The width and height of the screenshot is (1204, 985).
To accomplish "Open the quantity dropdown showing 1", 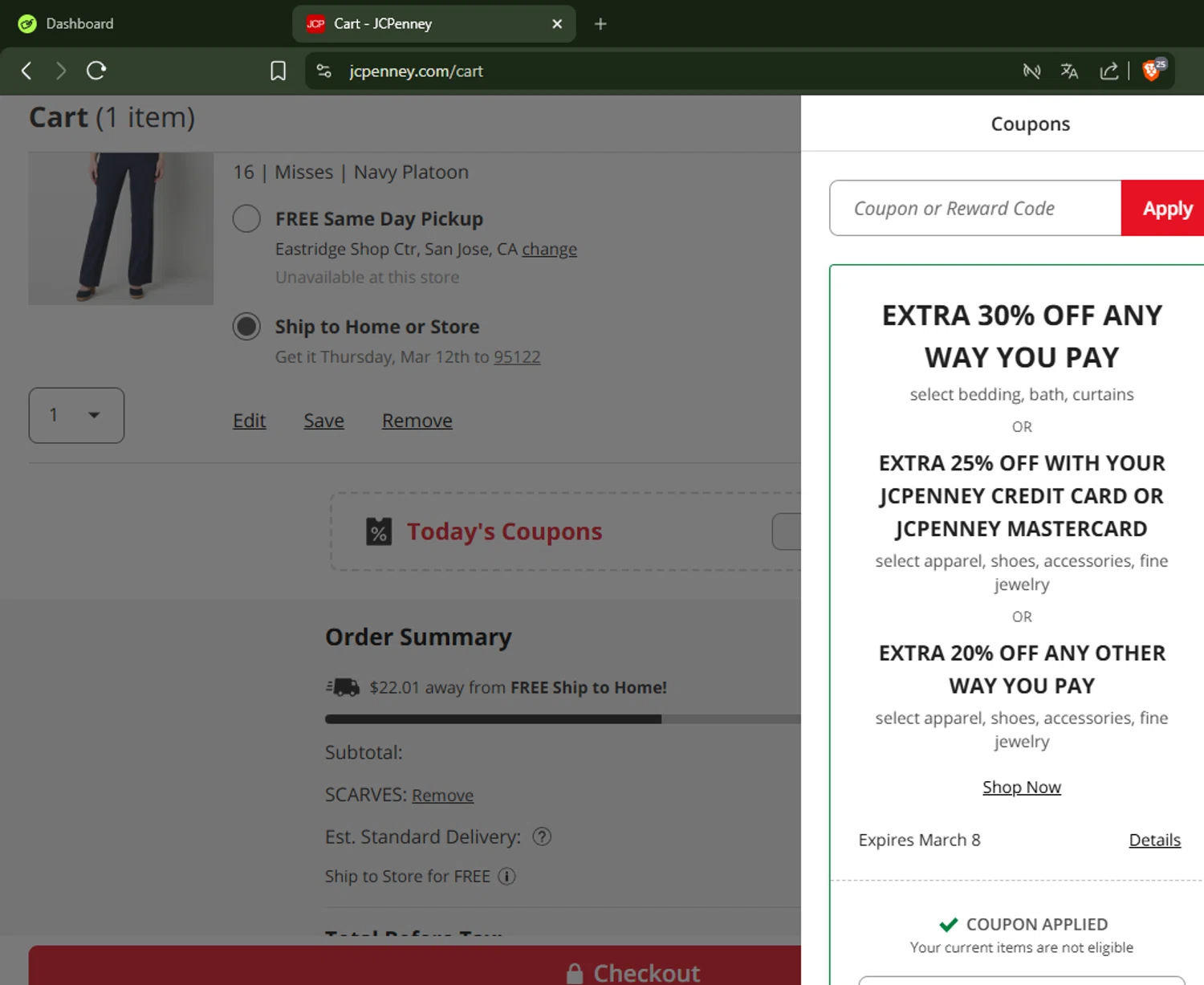I will (x=76, y=415).
